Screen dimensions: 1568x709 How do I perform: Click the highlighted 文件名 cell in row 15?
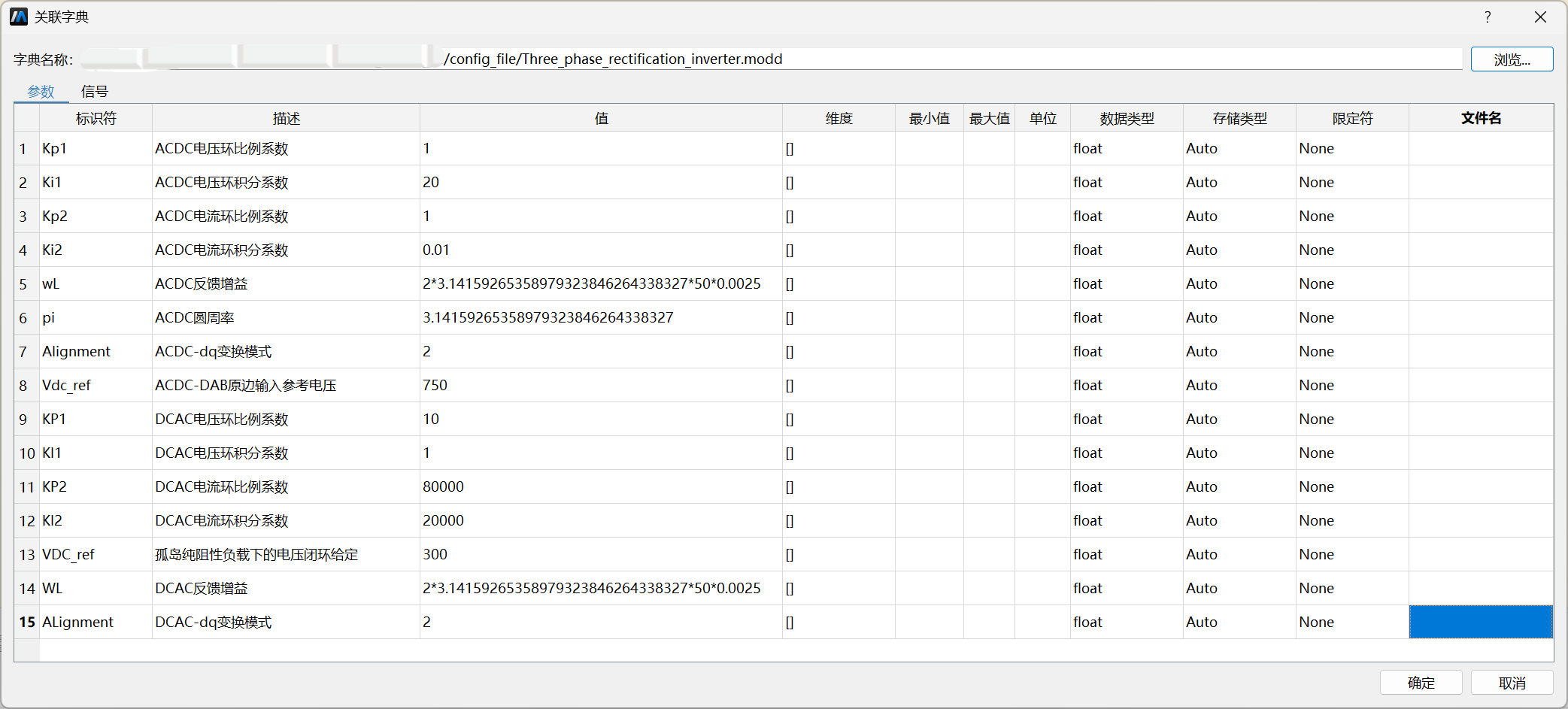coord(1482,622)
